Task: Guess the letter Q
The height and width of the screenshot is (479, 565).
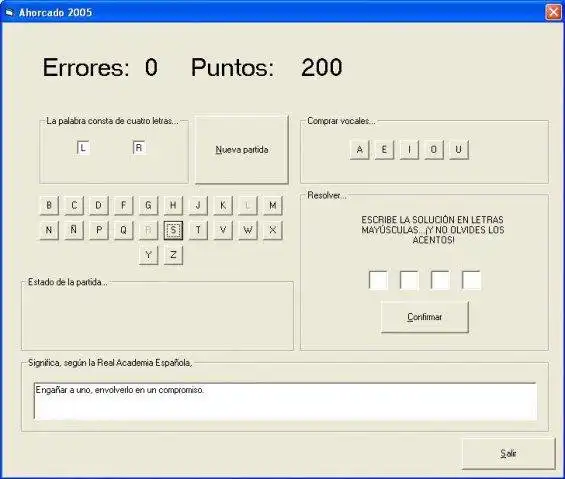Action: pos(124,230)
